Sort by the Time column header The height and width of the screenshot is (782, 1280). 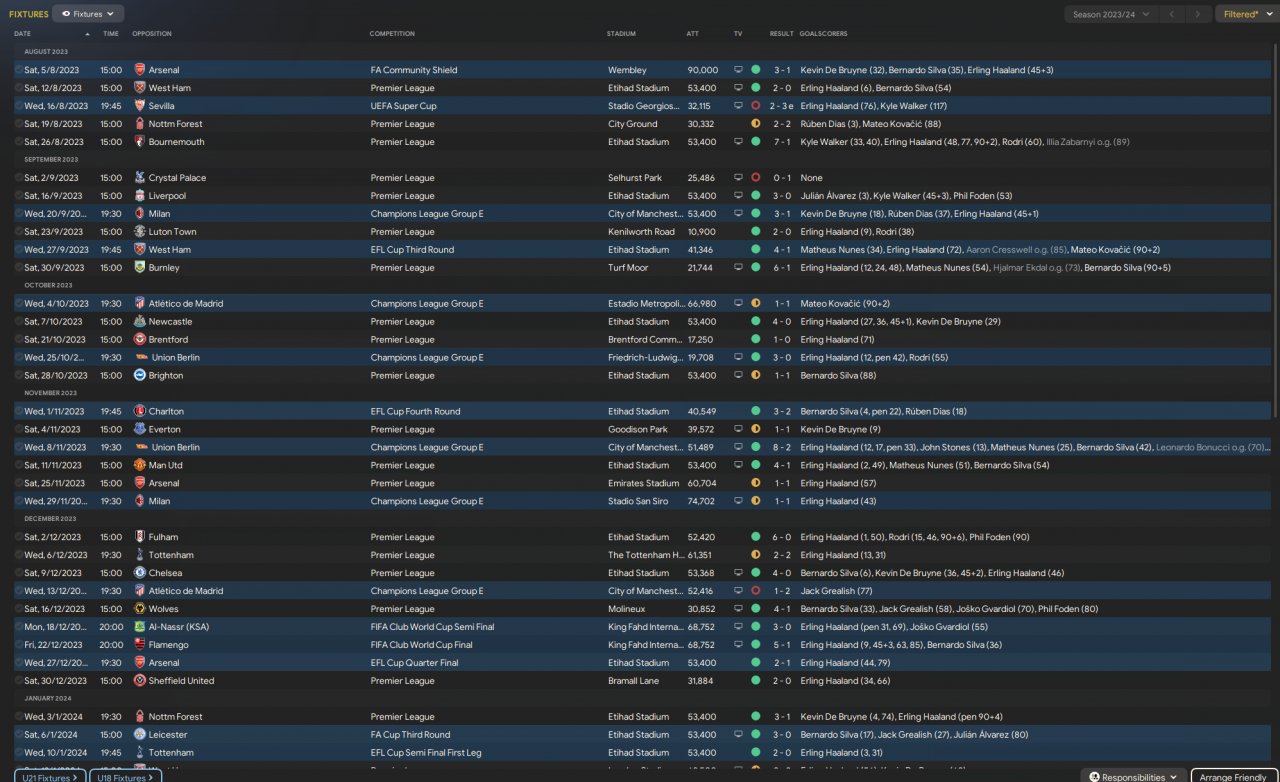tap(110, 34)
